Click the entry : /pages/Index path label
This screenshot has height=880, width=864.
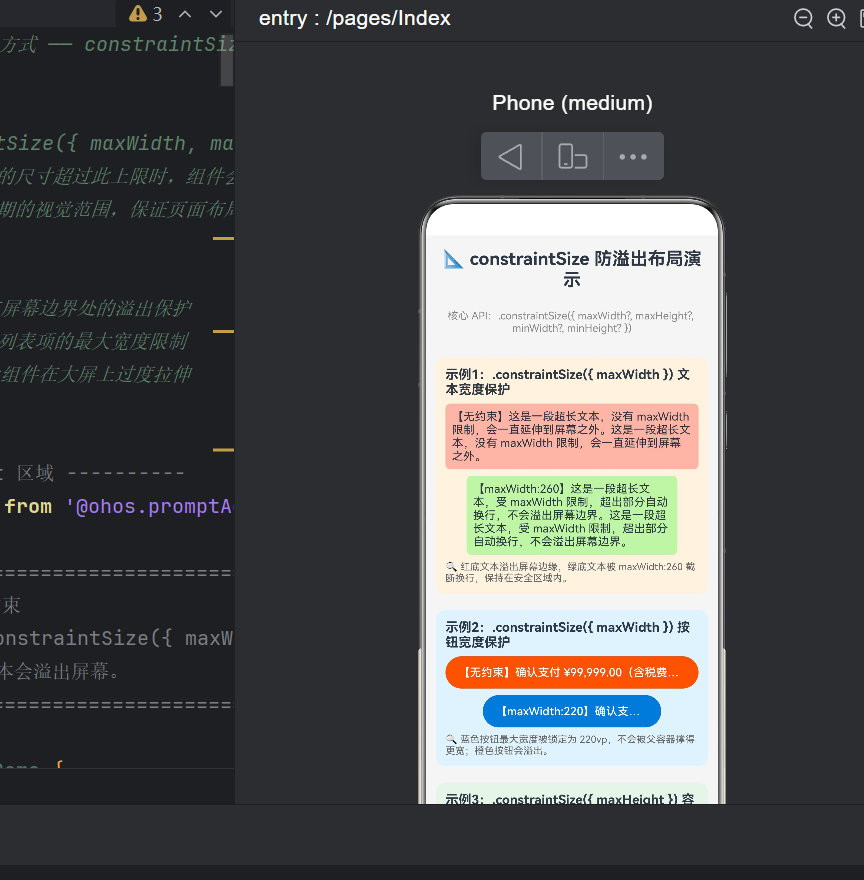click(354, 19)
